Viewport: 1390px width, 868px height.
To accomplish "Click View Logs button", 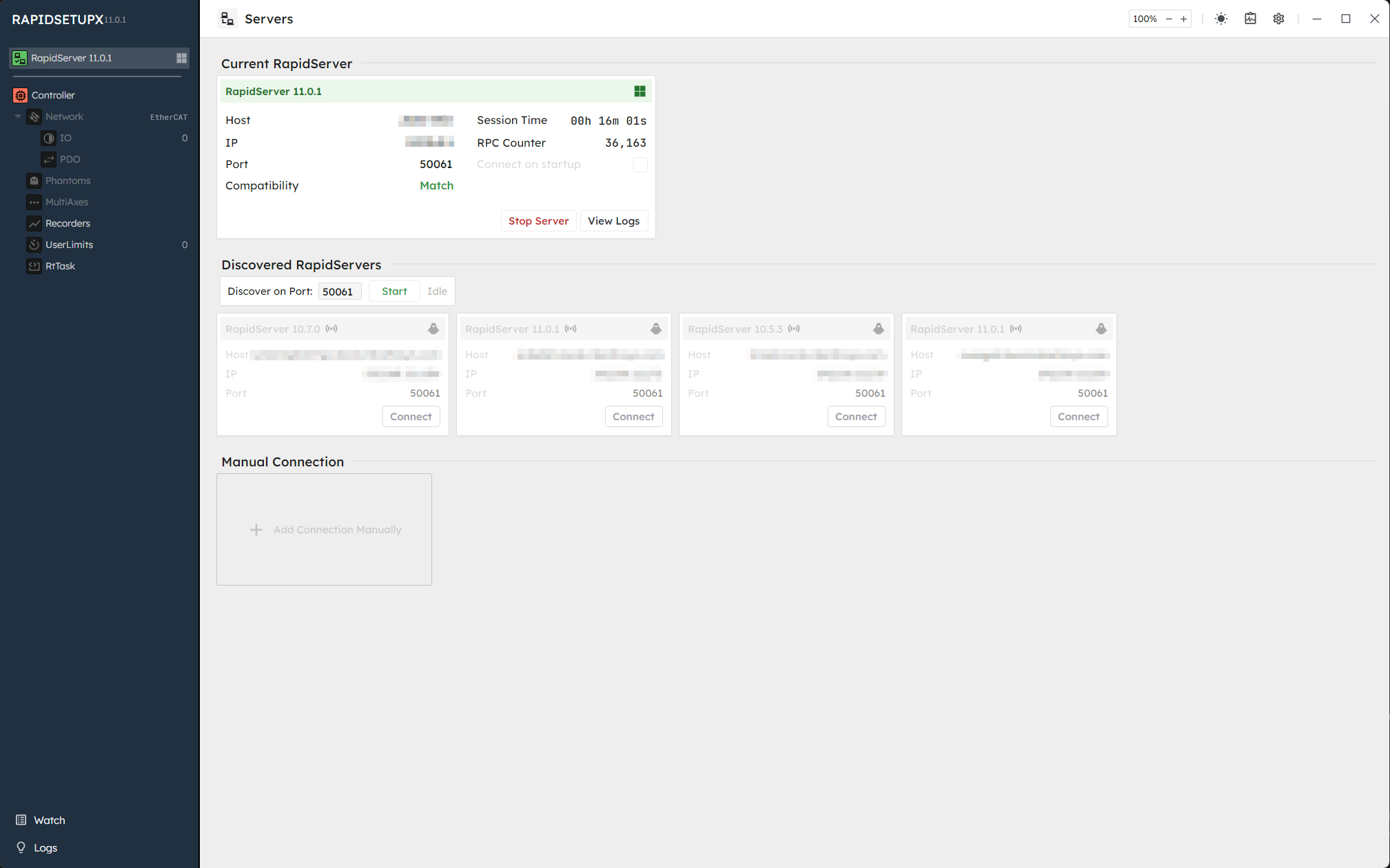I will pyautogui.click(x=613, y=221).
